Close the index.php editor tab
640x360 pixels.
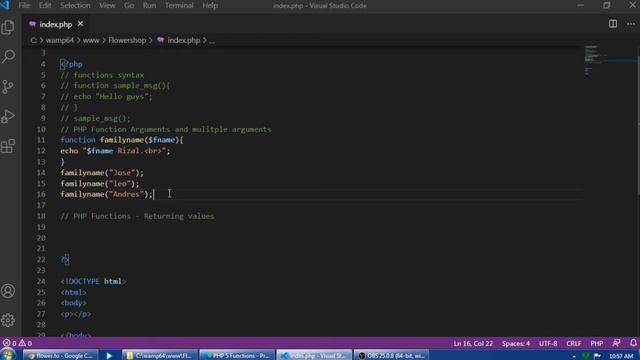tap(80, 24)
